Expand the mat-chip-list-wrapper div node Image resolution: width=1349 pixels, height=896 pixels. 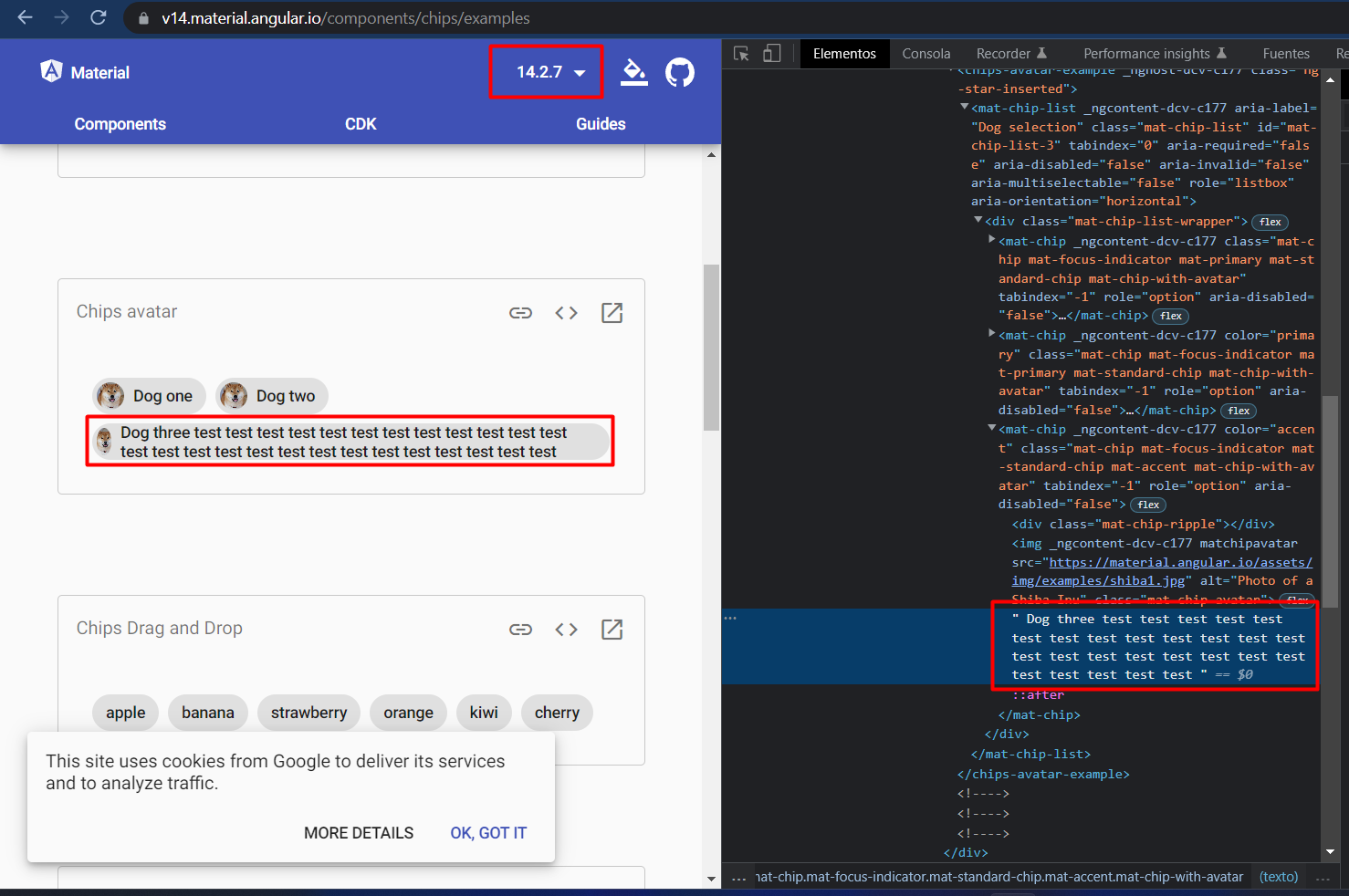pyautogui.click(x=978, y=220)
